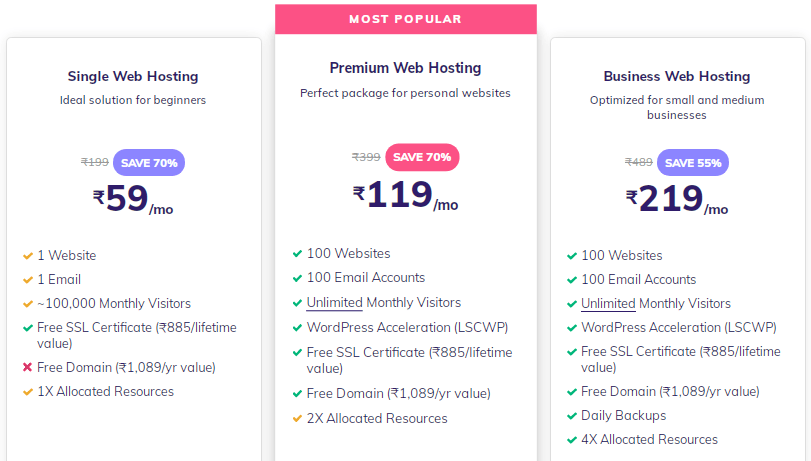
Task: Click green check beside 4X Allocated Resources
Action: (x=572, y=440)
